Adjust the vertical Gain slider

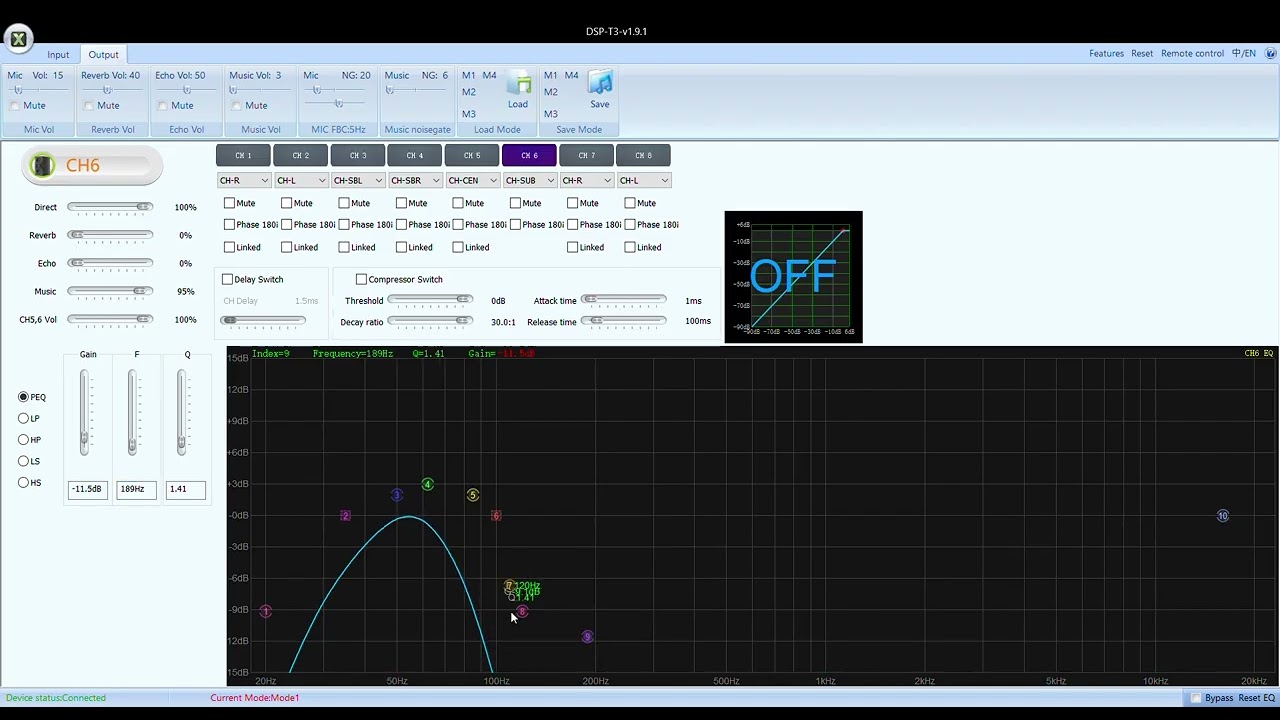(84, 413)
